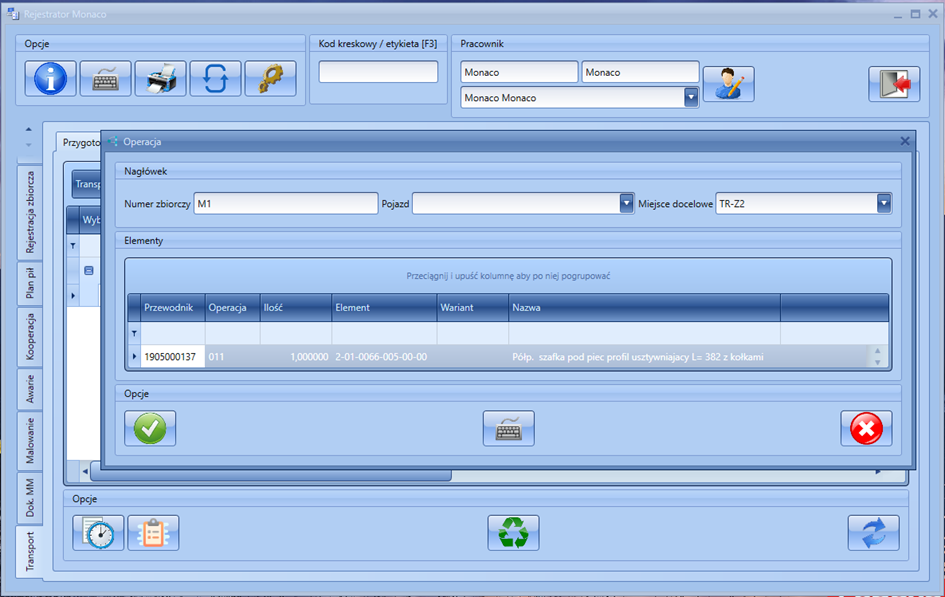Image resolution: width=945 pixels, height=597 pixels.
Task: Expand the Miejsce docelowe dropdown
Action: pyautogui.click(x=883, y=204)
